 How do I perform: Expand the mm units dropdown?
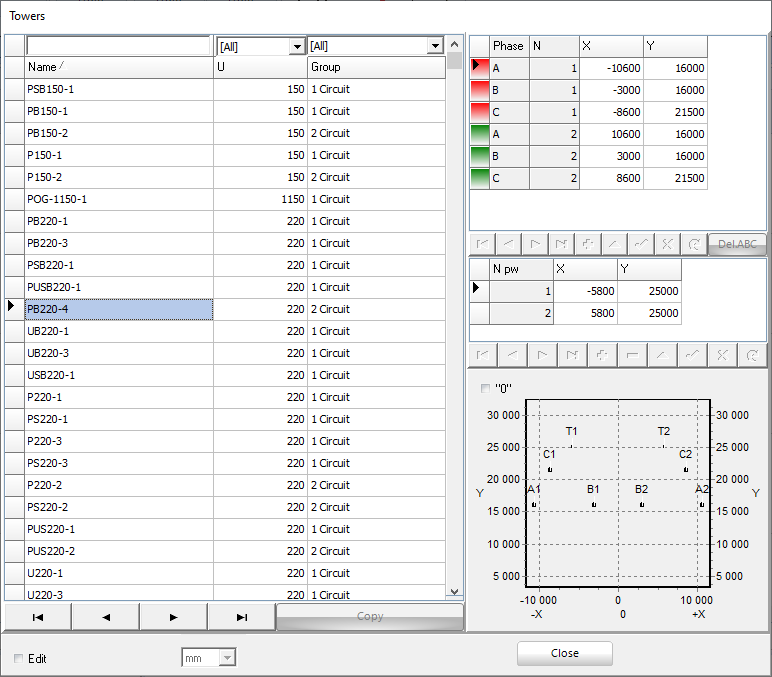(227, 657)
